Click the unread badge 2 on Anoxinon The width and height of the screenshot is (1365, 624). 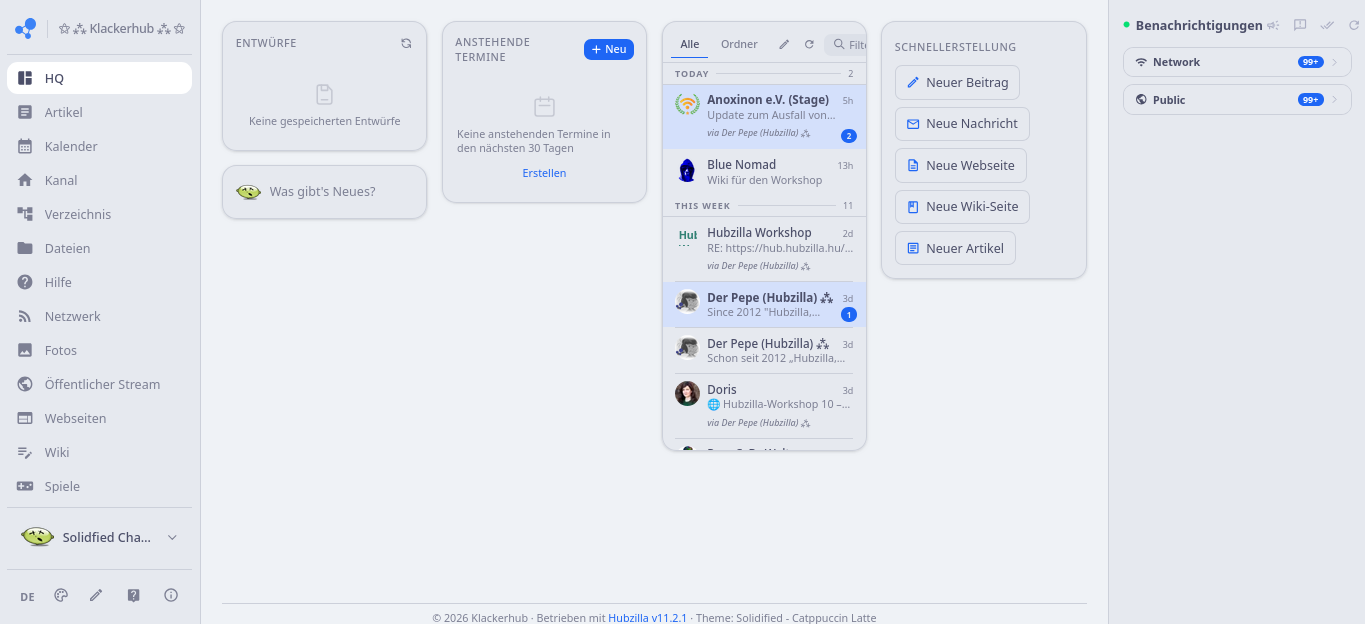tap(849, 136)
